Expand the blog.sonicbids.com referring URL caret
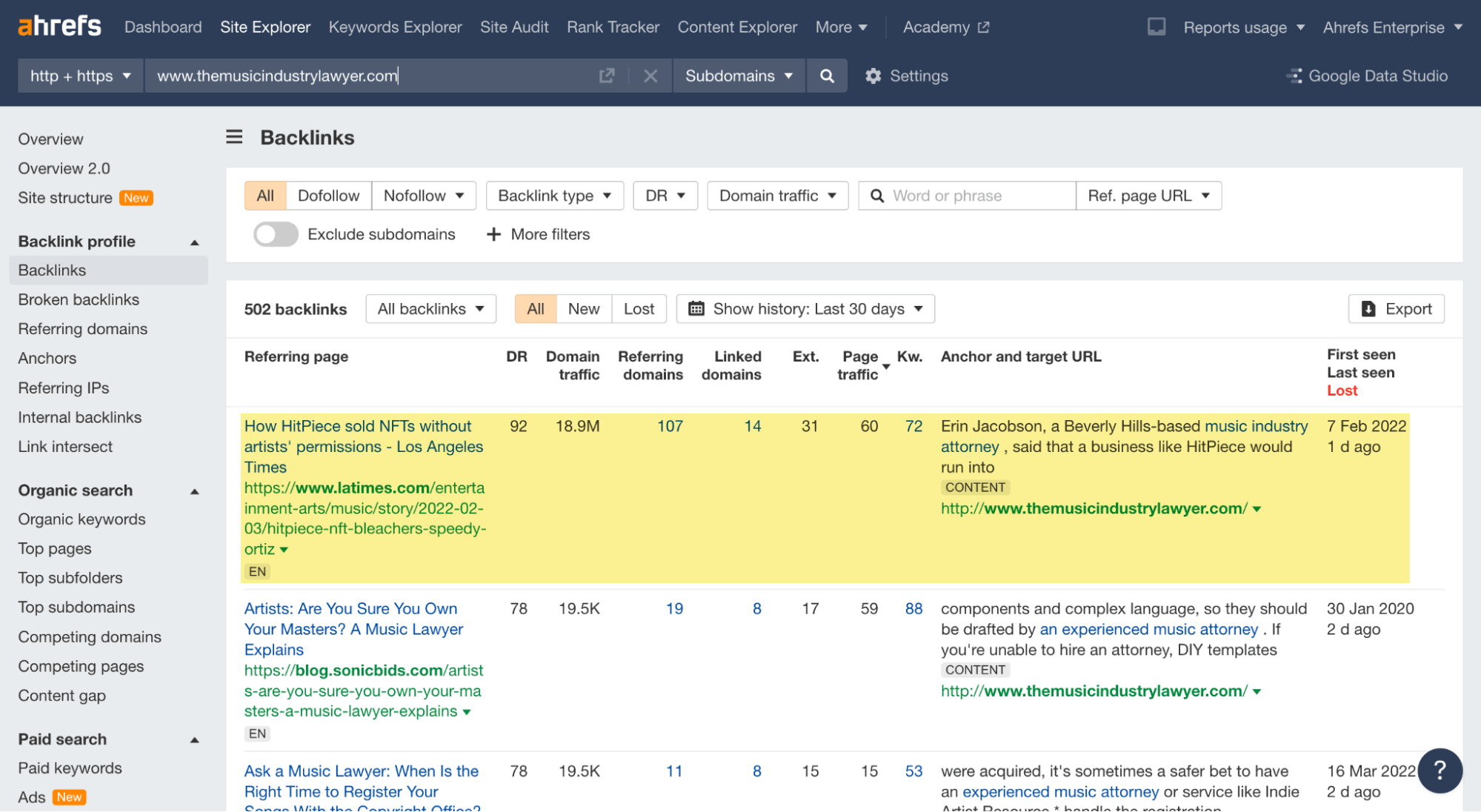The width and height of the screenshot is (1481, 812). tap(467, 712)
